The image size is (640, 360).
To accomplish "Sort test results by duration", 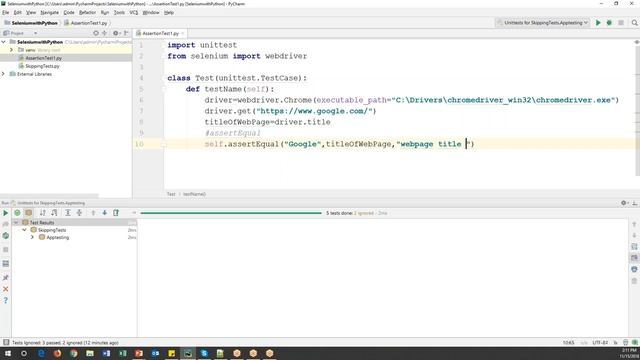I will tap(54, 213).
